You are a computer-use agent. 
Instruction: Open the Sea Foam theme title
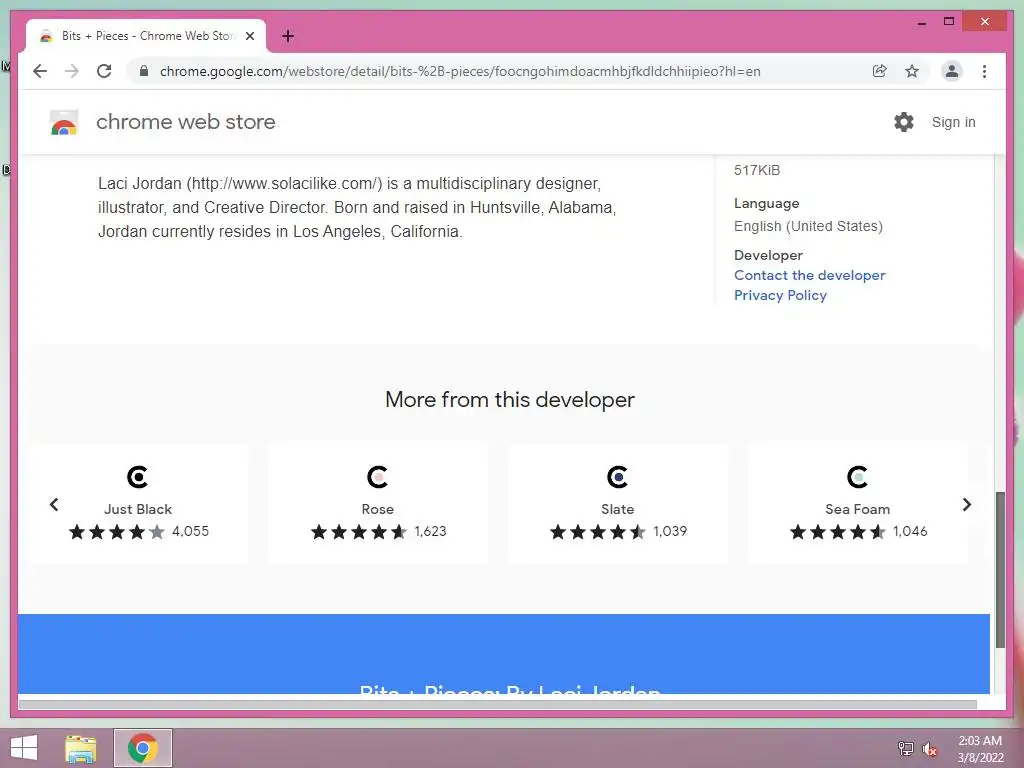tap(857, 509)
